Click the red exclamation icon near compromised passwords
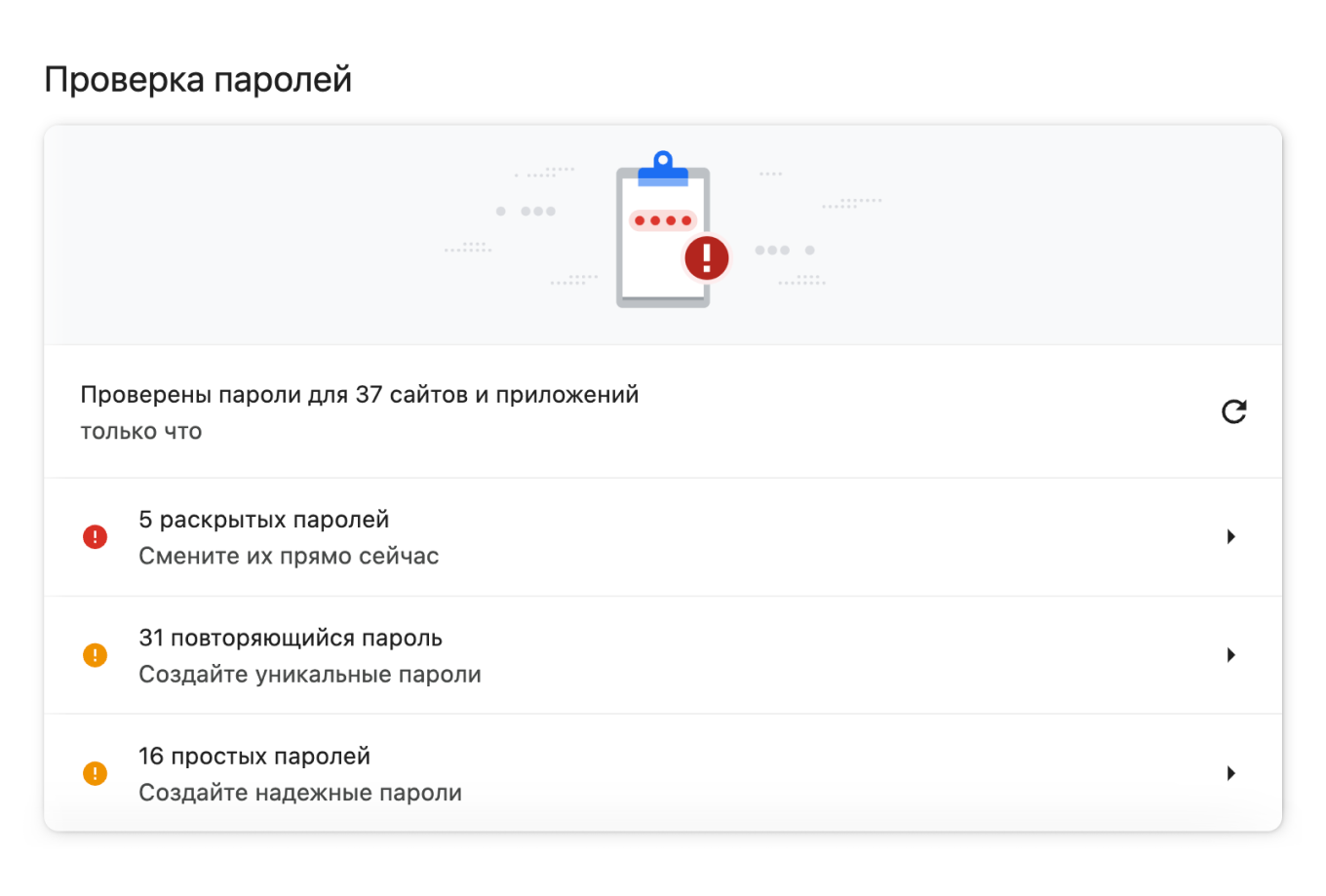 tap(95, 536)
